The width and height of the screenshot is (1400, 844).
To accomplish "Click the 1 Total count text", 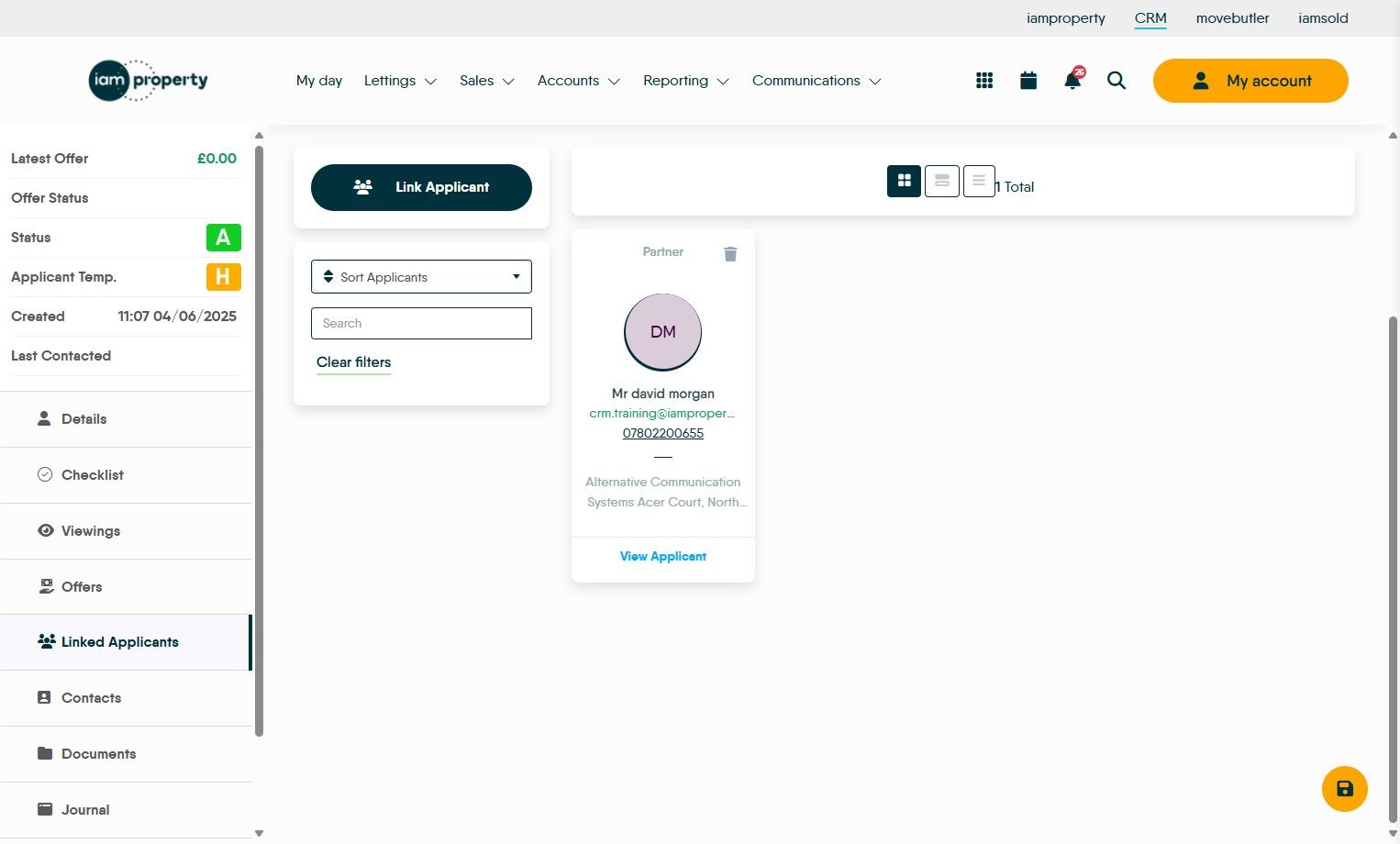I will pos(1015,187).
